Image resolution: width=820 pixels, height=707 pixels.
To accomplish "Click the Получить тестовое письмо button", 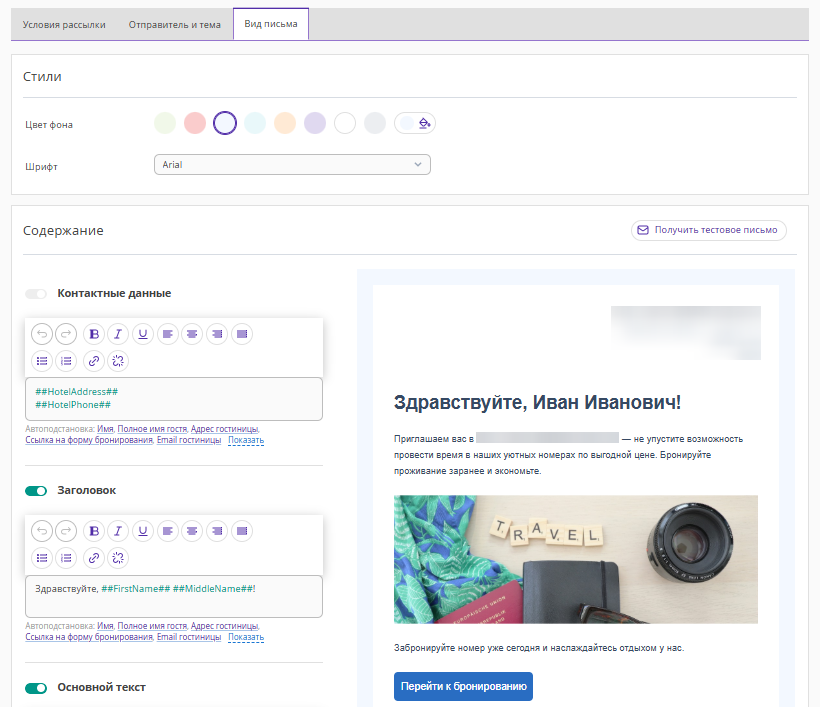I will 708,230.
